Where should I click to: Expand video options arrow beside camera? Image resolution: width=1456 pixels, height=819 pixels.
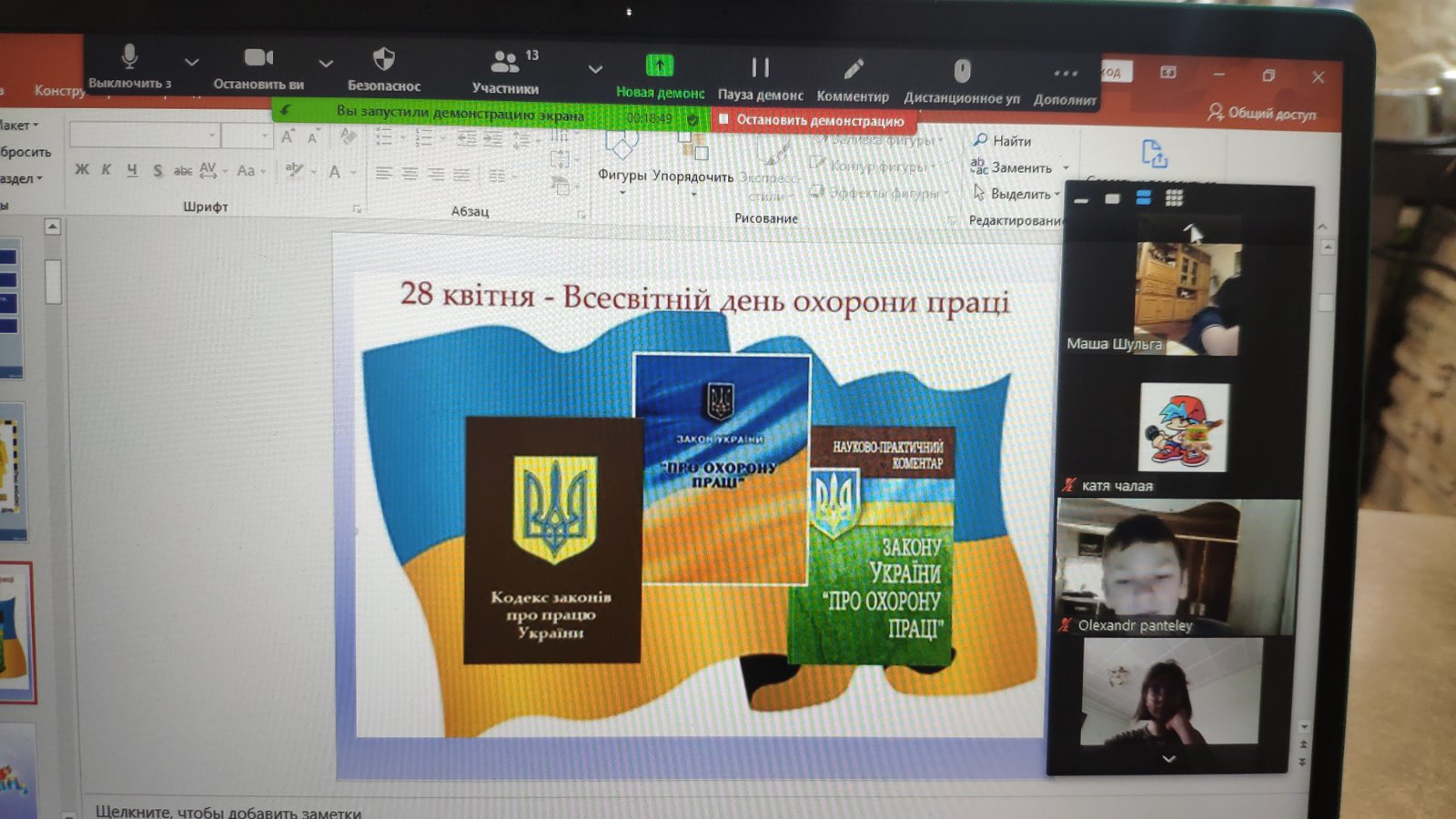click(326, 64)
